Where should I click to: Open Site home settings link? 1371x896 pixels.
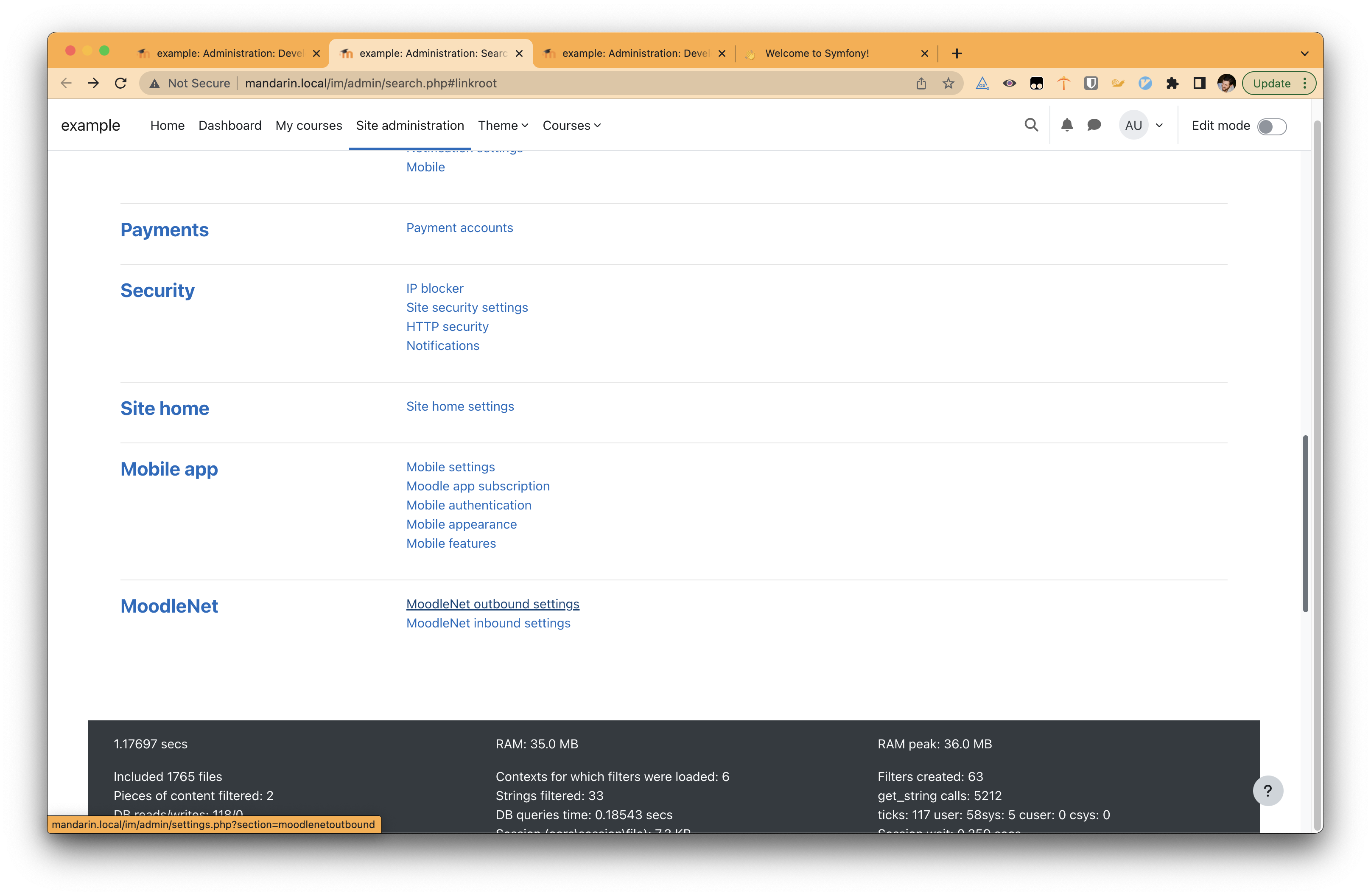click(460, 406)
